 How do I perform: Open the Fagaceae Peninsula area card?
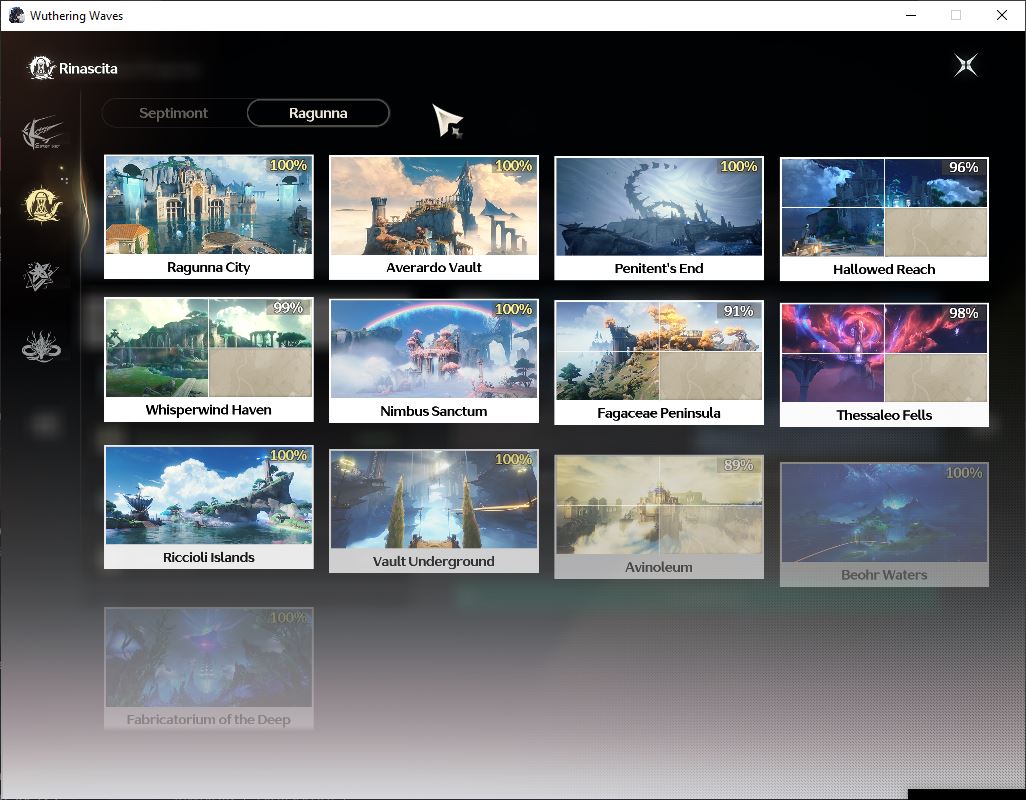coord(659,362)
